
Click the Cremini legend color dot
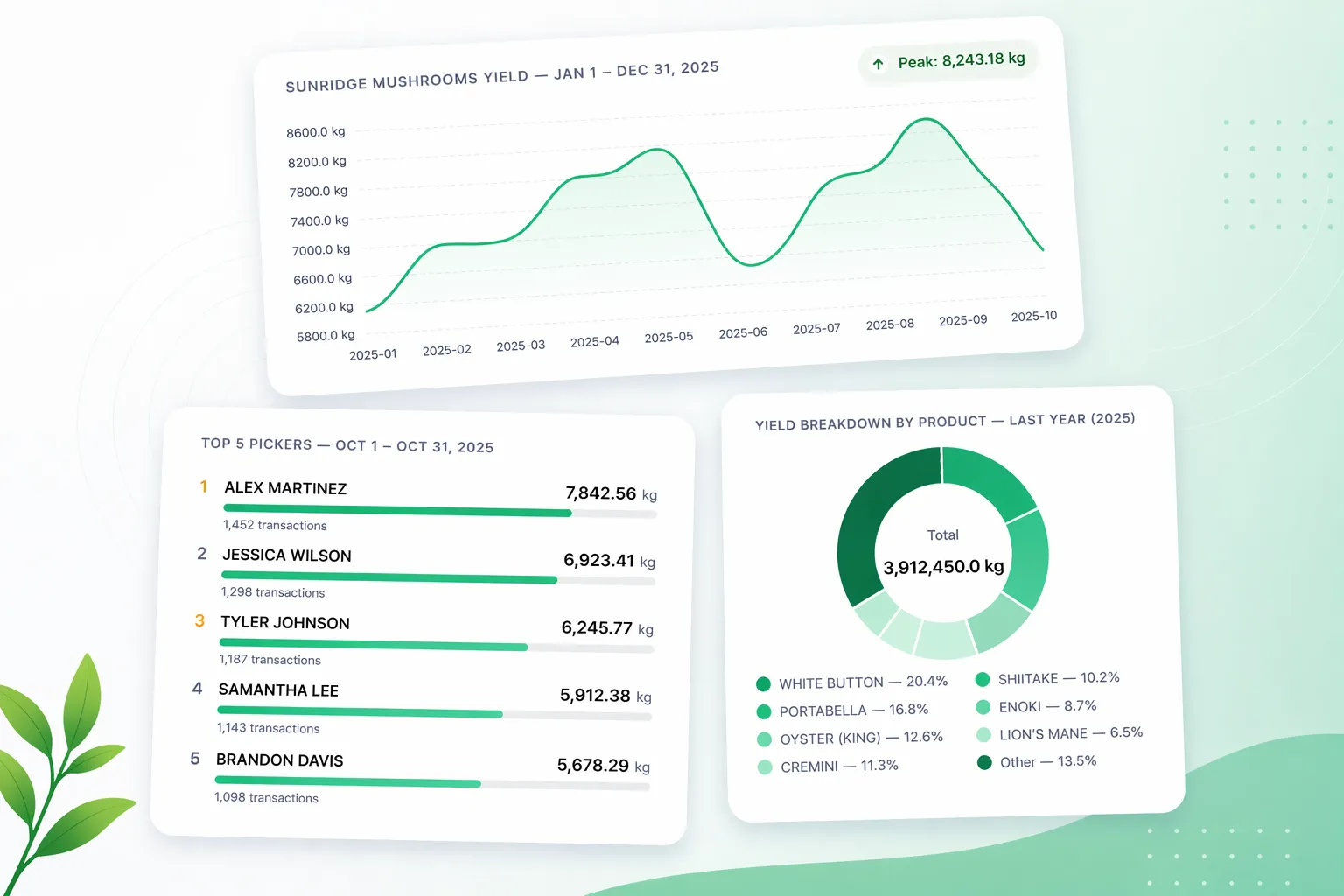pos(765,767)
